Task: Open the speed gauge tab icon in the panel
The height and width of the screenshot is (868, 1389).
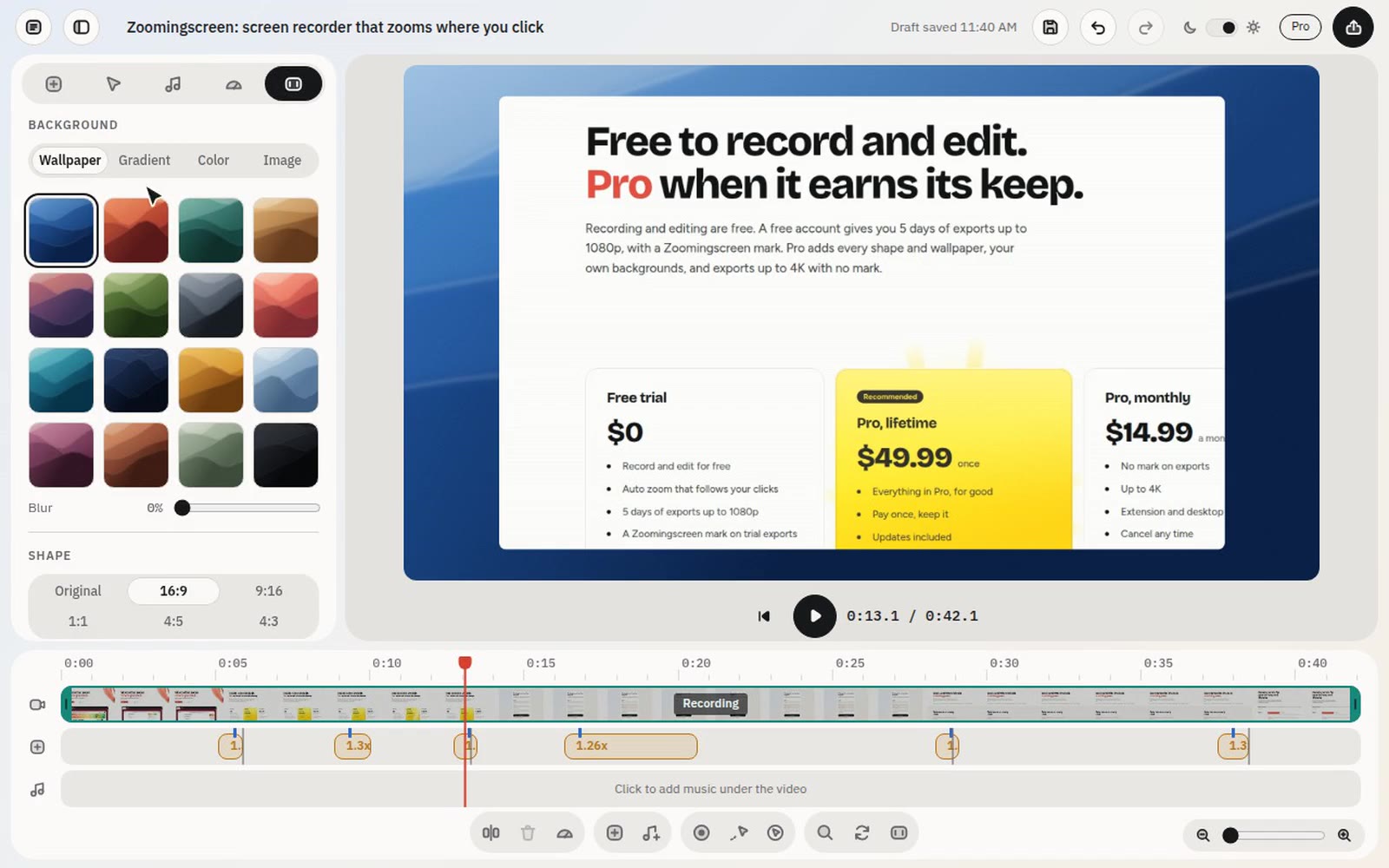Action: tap(234, 84)
